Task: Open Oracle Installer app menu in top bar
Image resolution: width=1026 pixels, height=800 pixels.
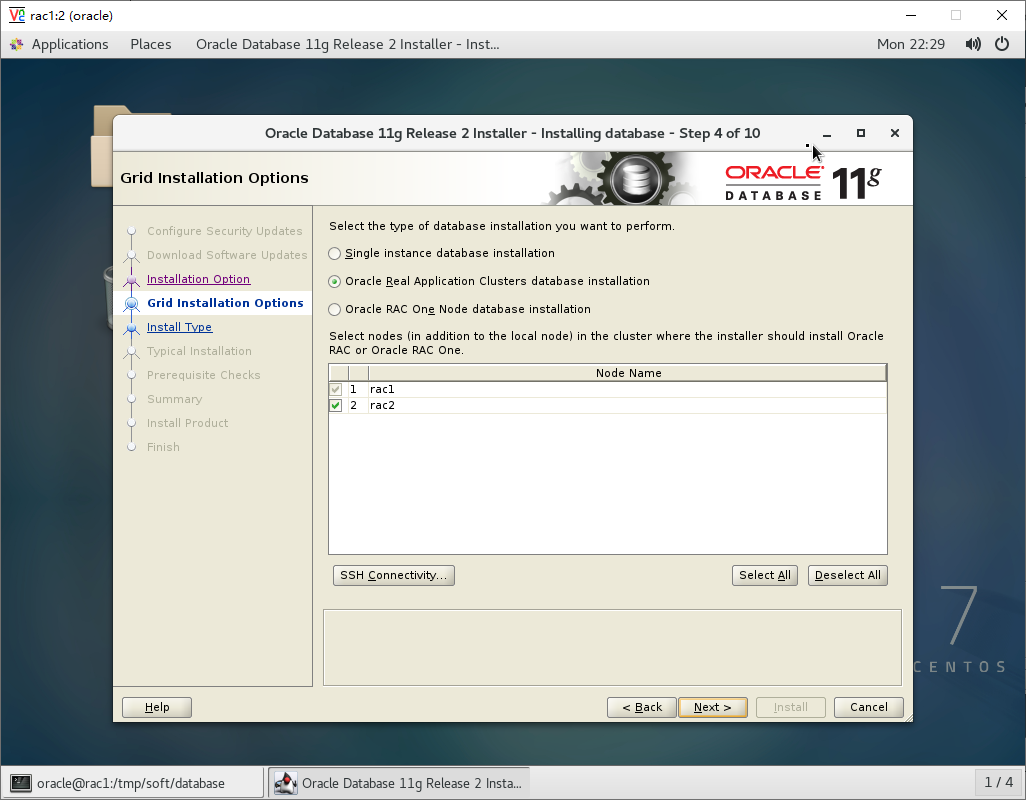Action: [x=347, y=44]
